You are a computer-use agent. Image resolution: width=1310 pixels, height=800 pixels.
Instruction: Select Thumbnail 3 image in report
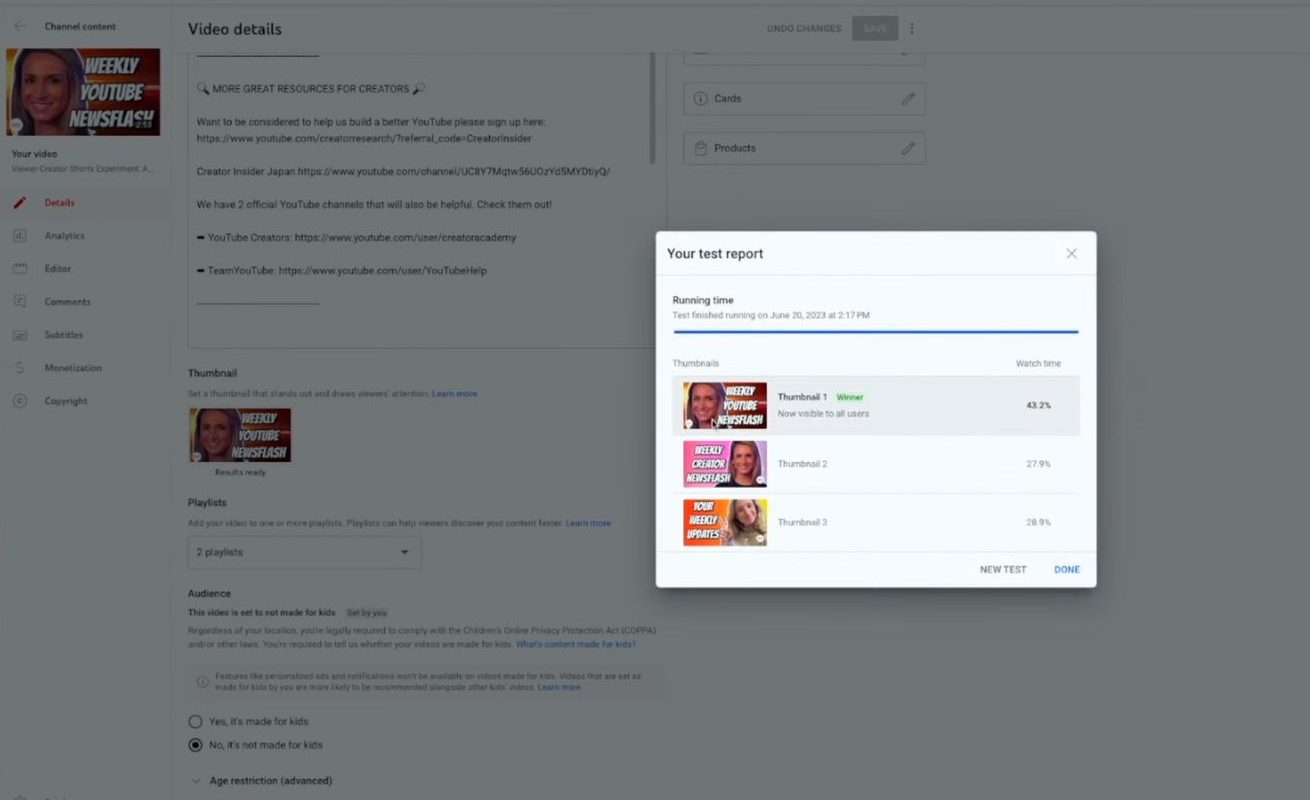coord(725,523)
